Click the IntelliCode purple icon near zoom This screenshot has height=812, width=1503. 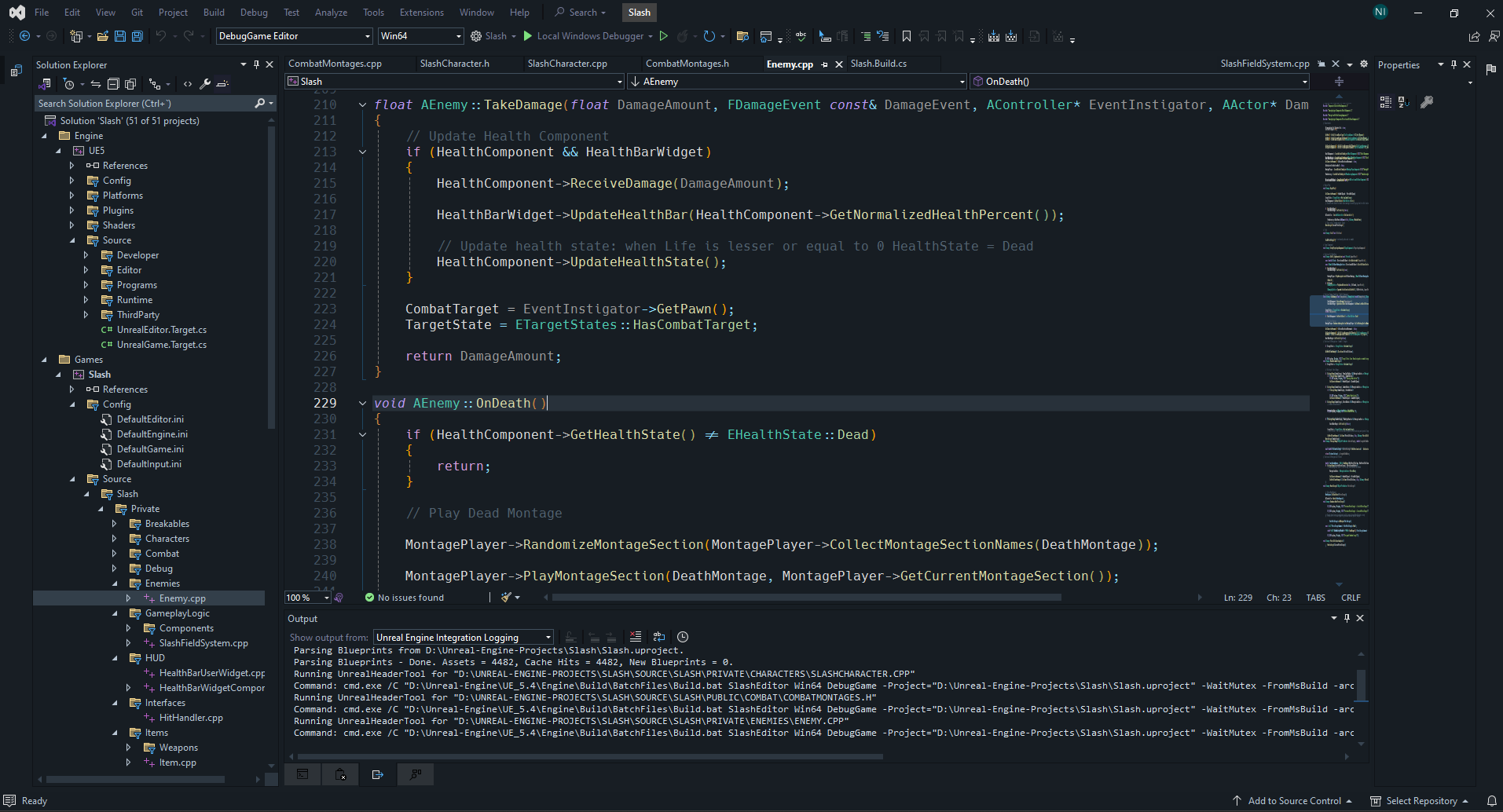click(x=339, y=598)
